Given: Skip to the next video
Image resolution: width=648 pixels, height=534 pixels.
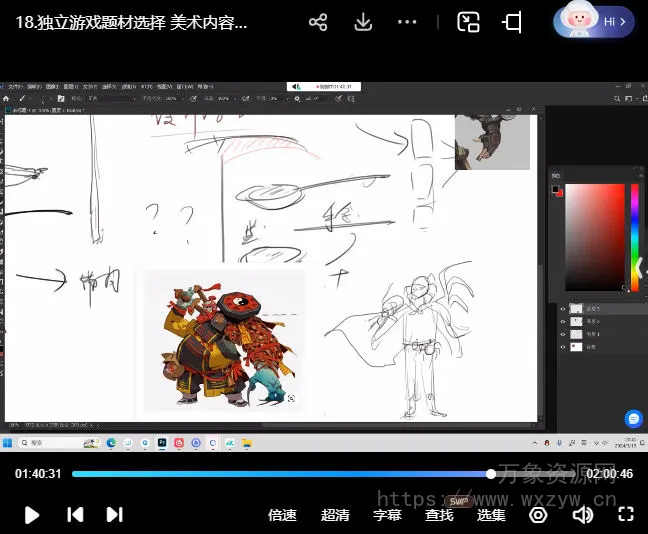Looking at the screenshot, I should coord(115,515).
